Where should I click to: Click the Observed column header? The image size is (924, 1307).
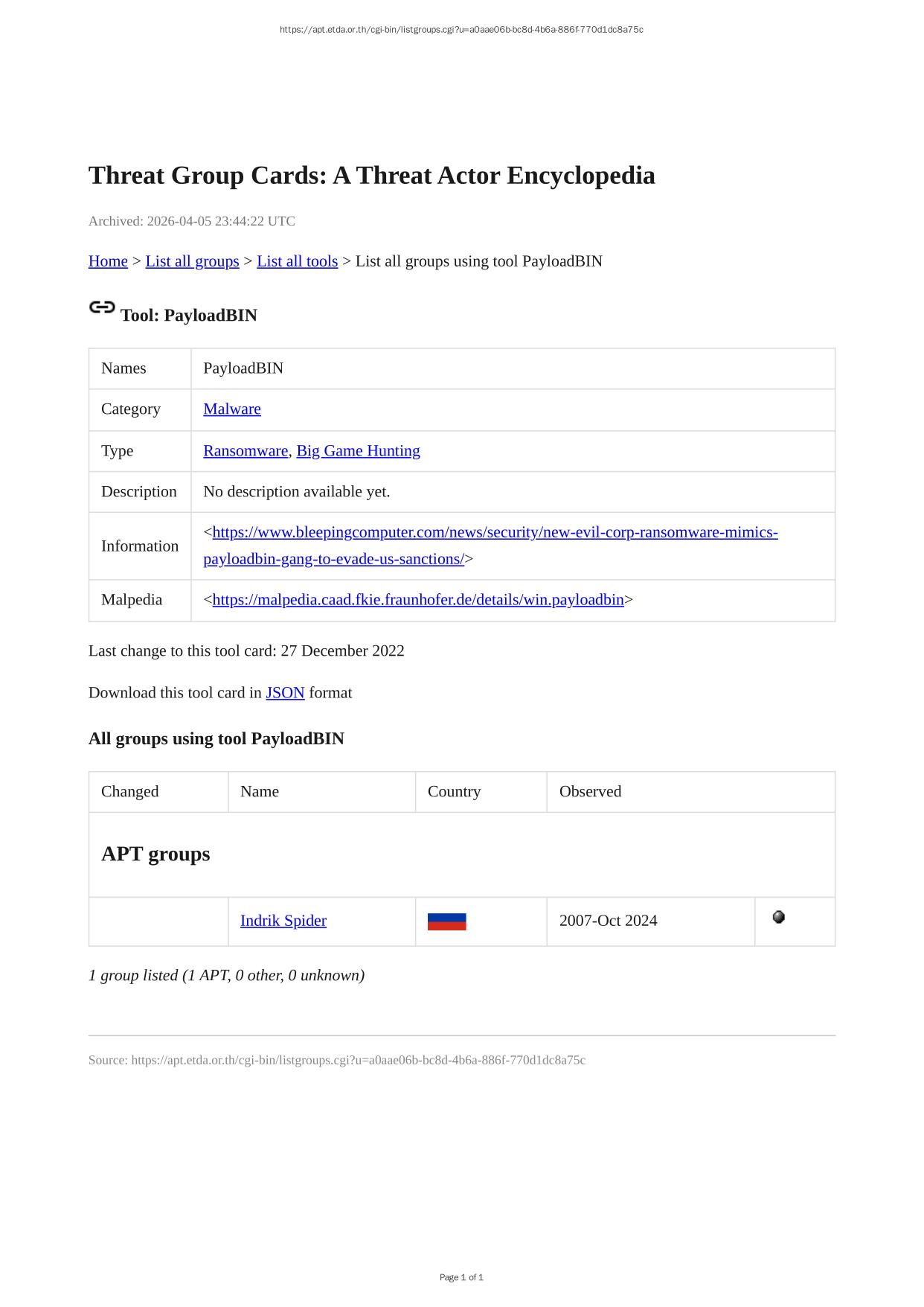pos(590,791)
